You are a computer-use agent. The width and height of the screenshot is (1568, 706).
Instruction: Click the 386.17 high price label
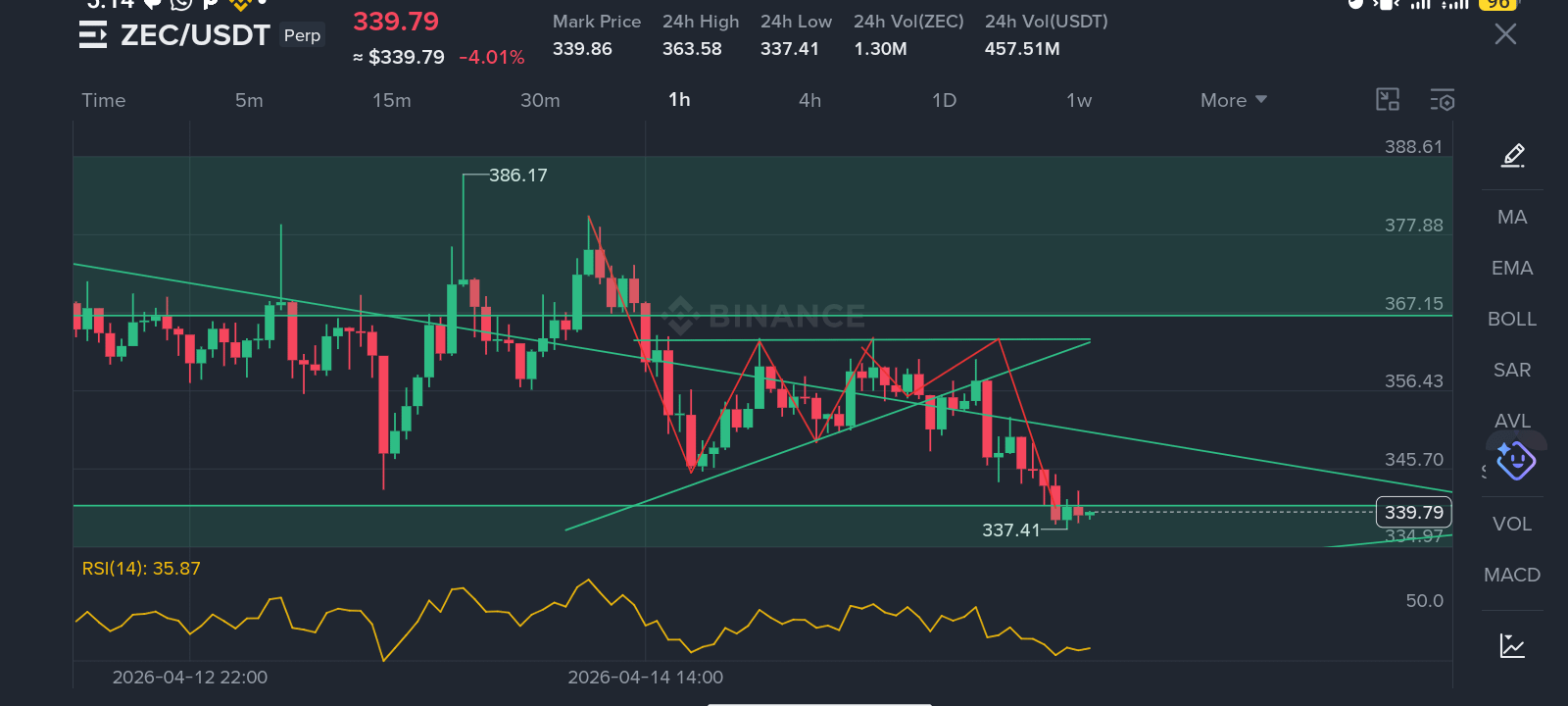pos(517,176)
